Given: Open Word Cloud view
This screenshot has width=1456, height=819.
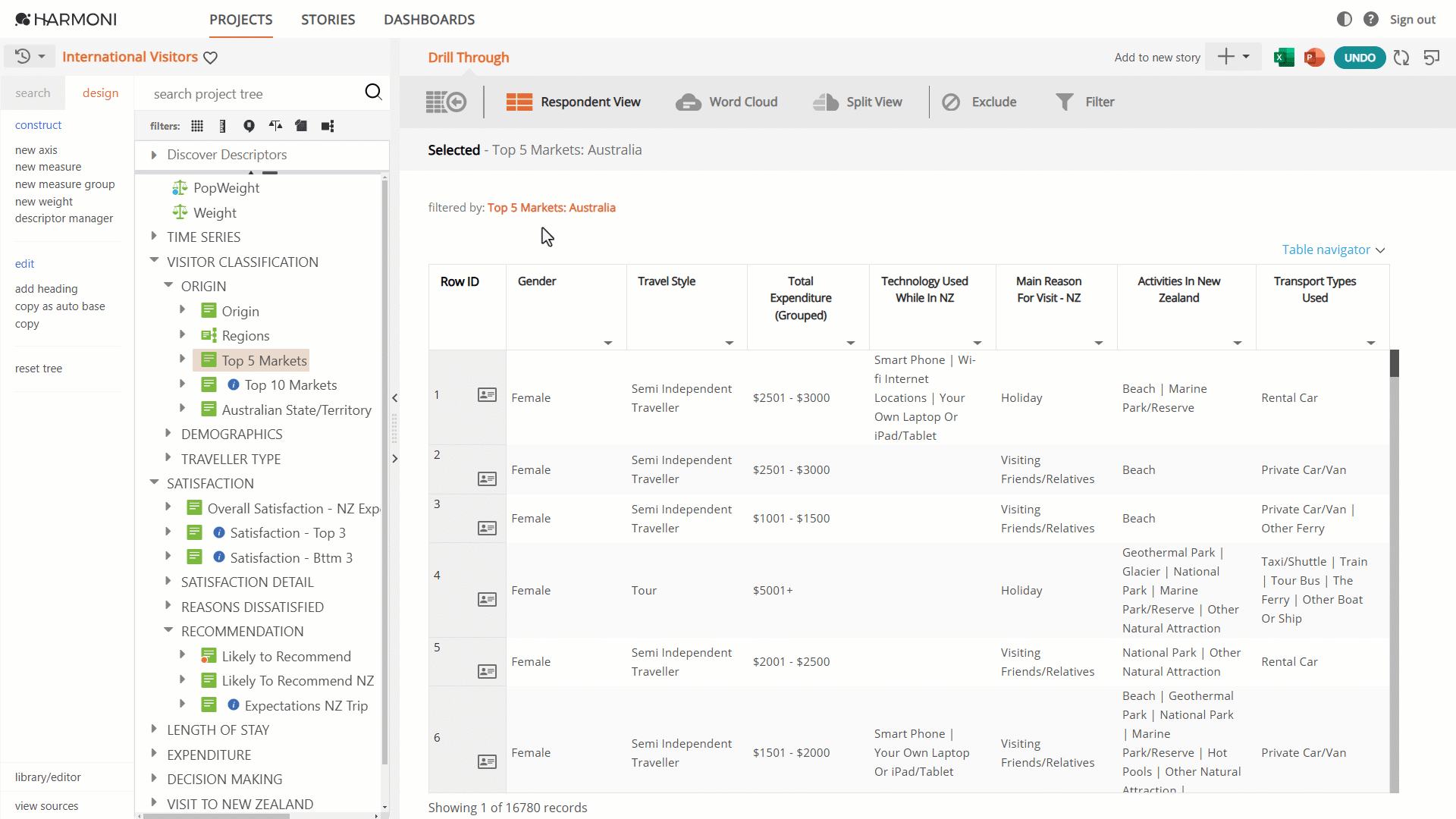Looking at the screenshot, I should (x=726, y=102).
